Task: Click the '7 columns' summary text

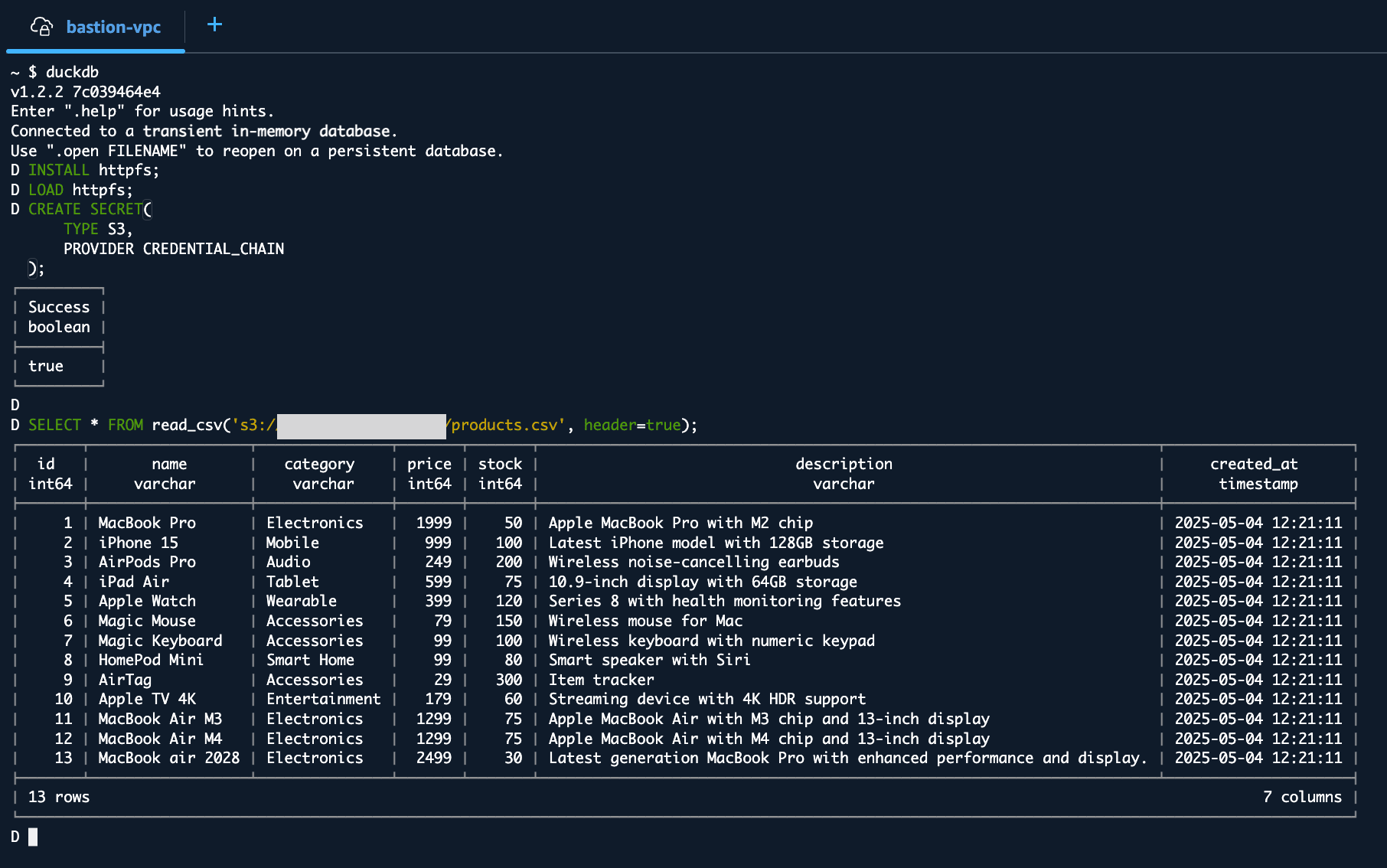Action: [1302, 797]
